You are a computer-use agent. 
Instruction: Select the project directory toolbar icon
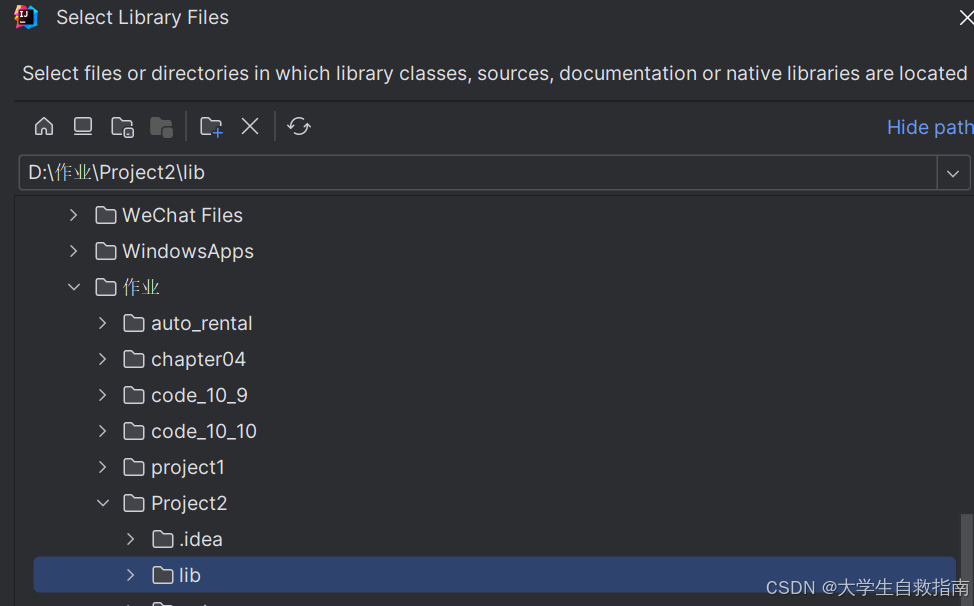[x=122, y=127]
